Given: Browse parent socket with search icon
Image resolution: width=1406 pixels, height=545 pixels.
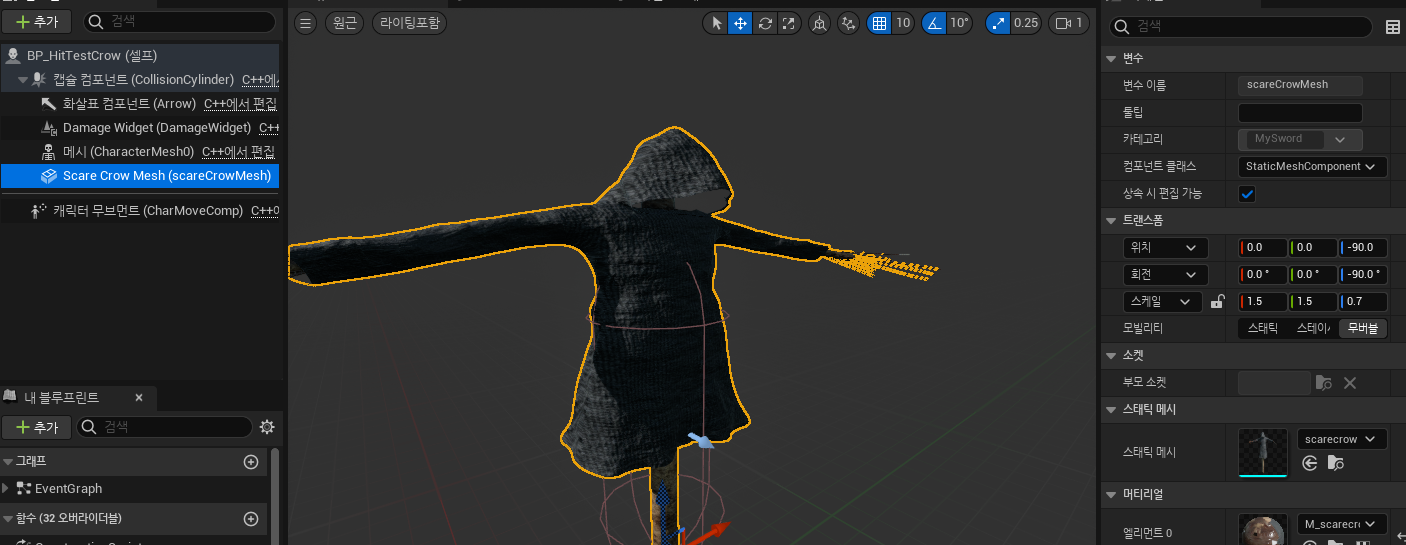Looking at the screenshot, I should [x=1323, y=383].
